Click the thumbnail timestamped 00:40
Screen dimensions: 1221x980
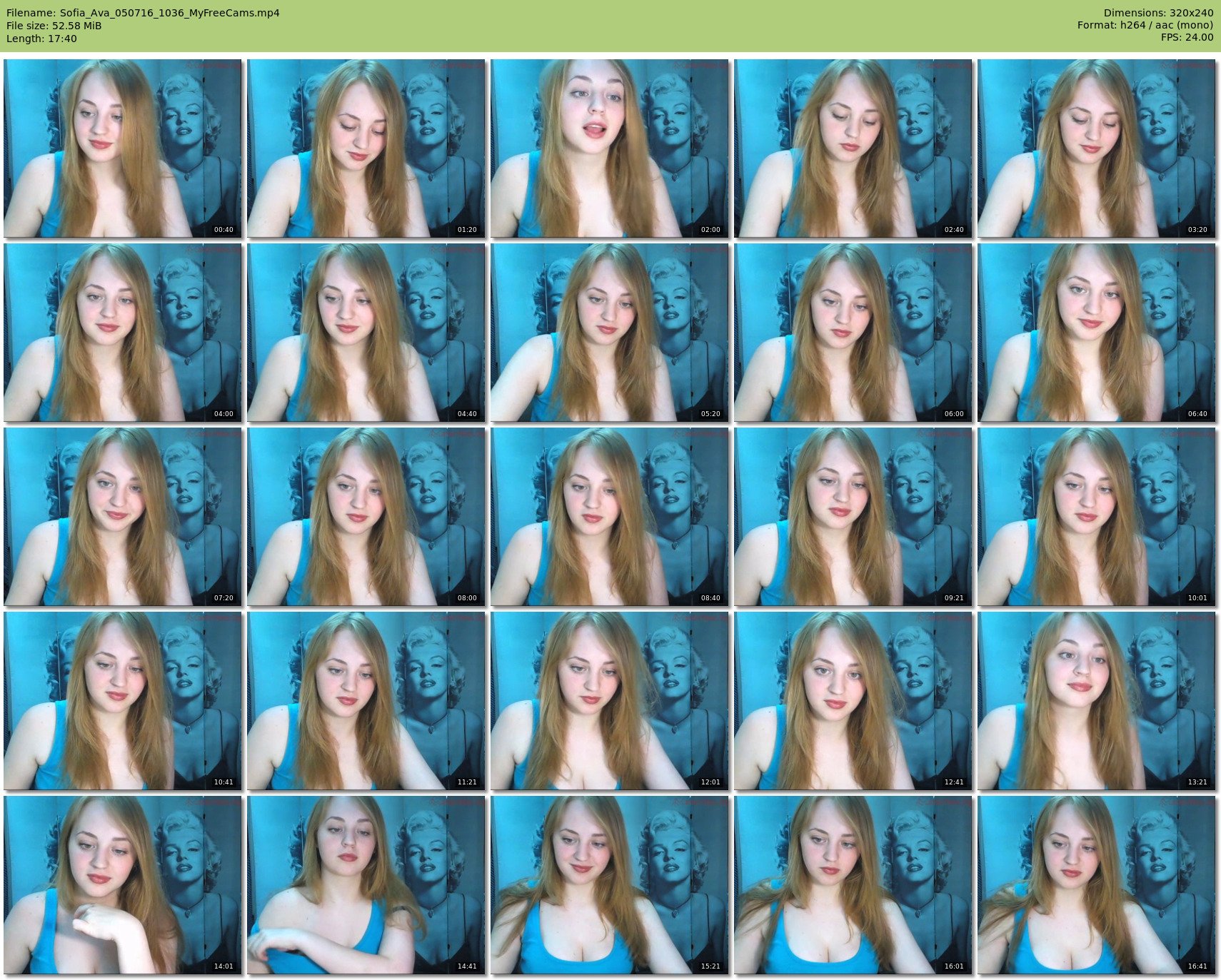122,148
